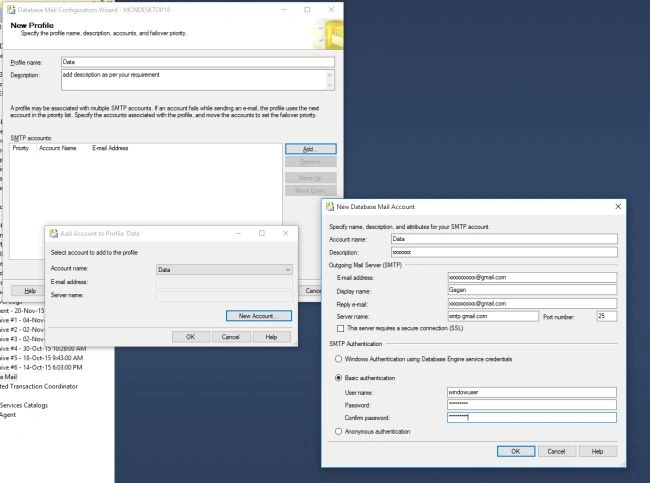650x483 pixels.
Task: Click the Account Name column header
Action: 63,148
